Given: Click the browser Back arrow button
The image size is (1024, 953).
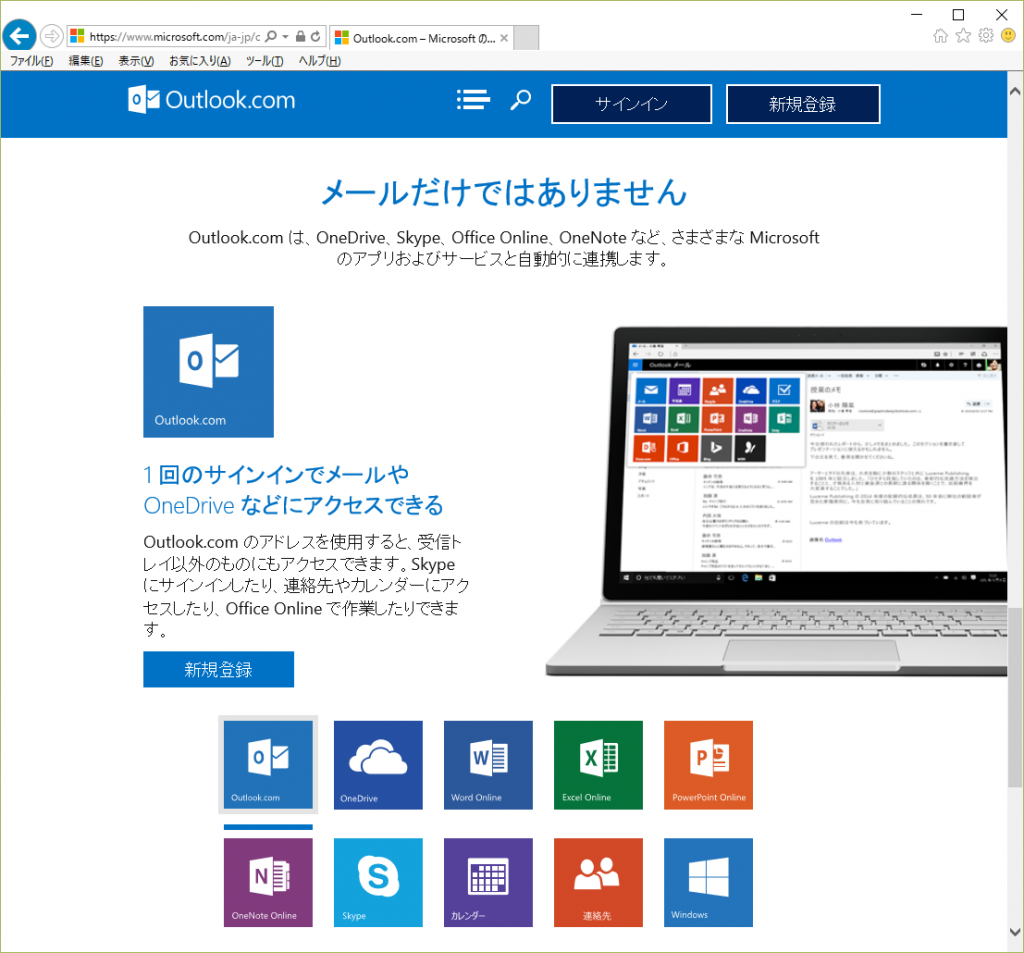Looking at the screenshot, I should click(x=20, y=35).
